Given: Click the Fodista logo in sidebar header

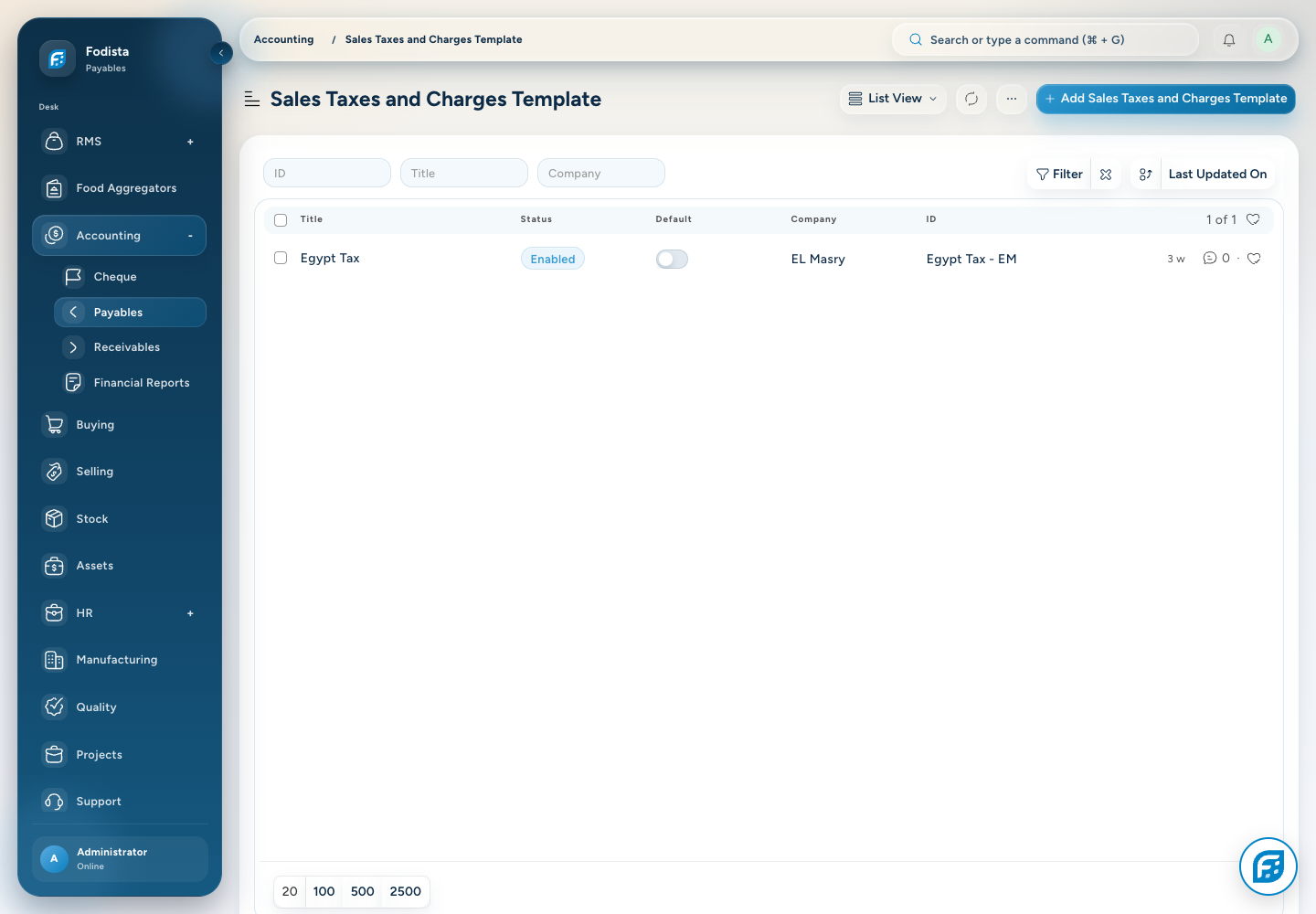Looking at the screenshot, I should (57, 59).
